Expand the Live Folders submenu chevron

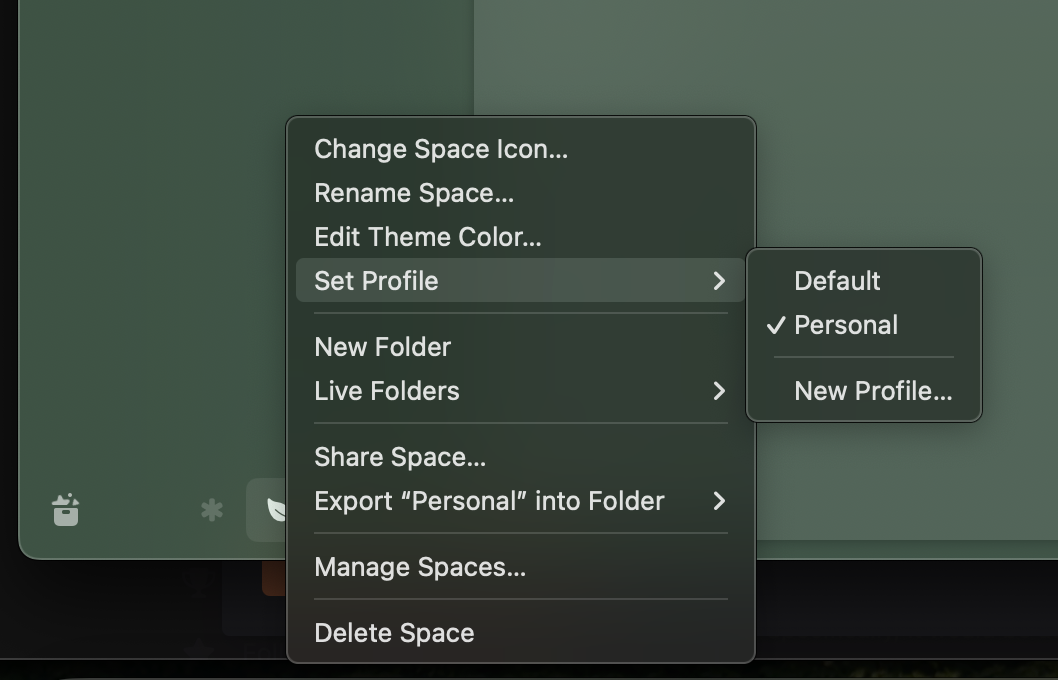click(x=719, y=391)
